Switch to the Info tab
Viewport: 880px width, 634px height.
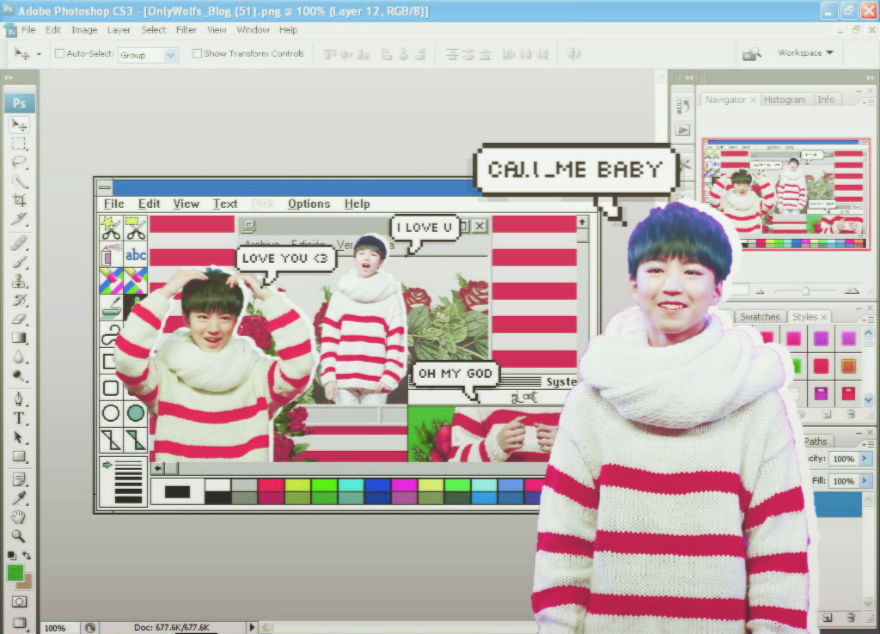coord(826,99)
